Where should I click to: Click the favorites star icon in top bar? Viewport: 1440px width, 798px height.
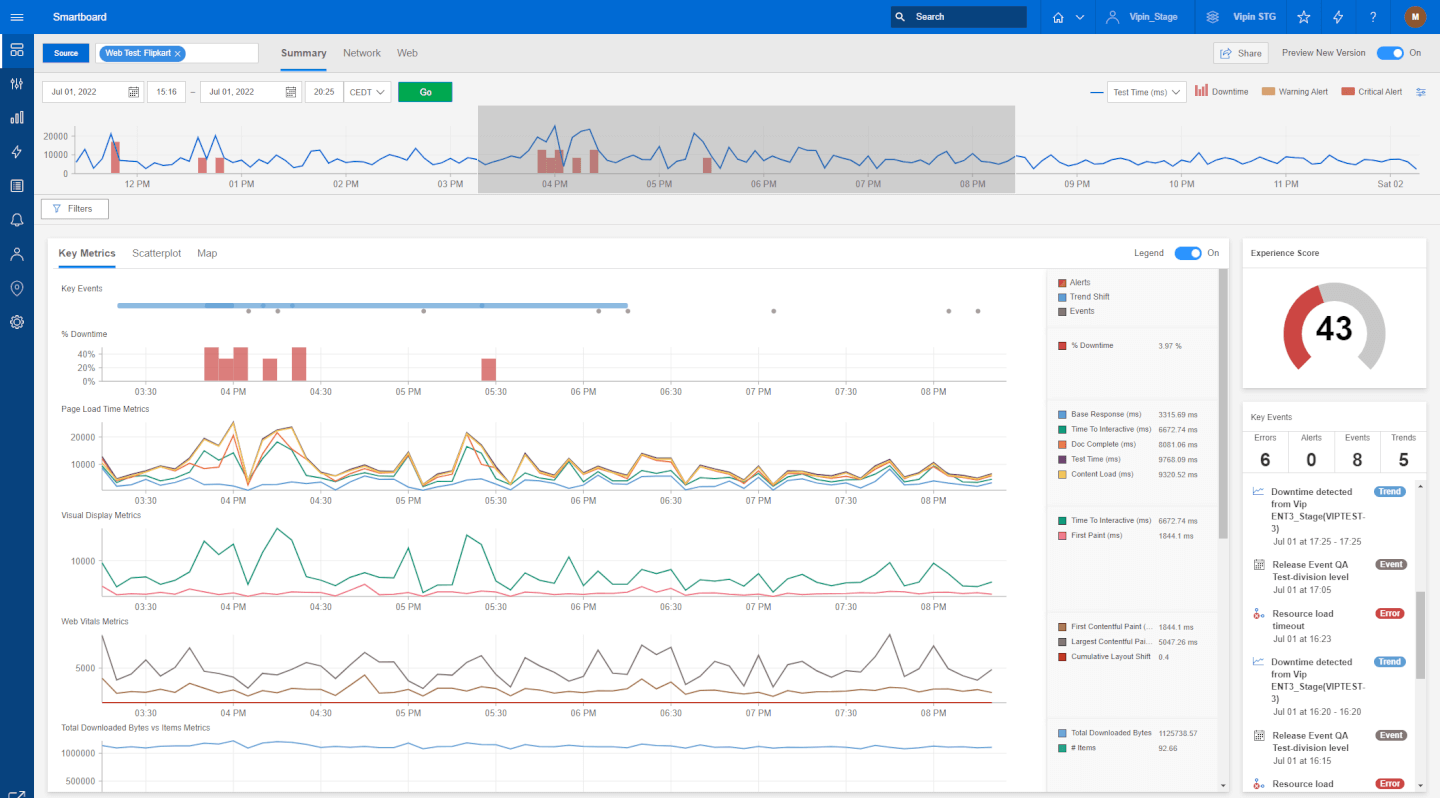tap(1303, 16)
